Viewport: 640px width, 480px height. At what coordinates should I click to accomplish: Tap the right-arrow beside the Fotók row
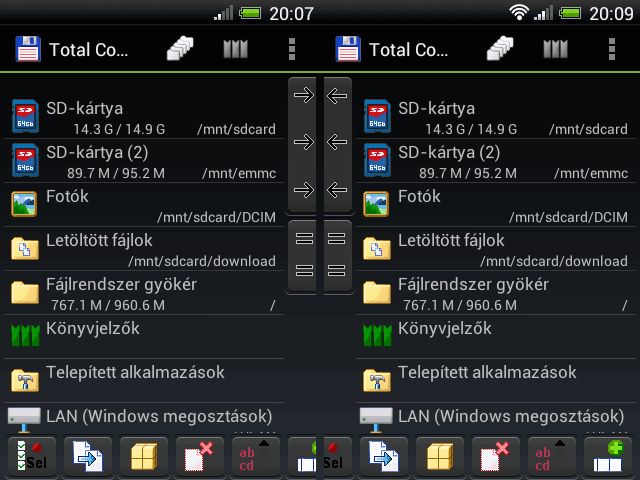click(304, 190)
